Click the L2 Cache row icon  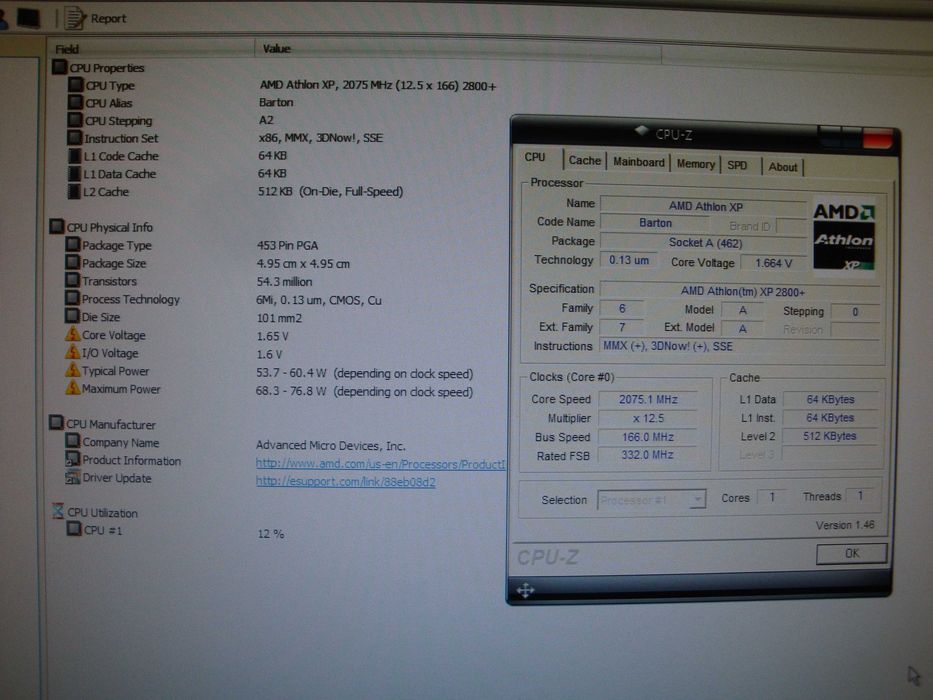click(x=74, y=192)
